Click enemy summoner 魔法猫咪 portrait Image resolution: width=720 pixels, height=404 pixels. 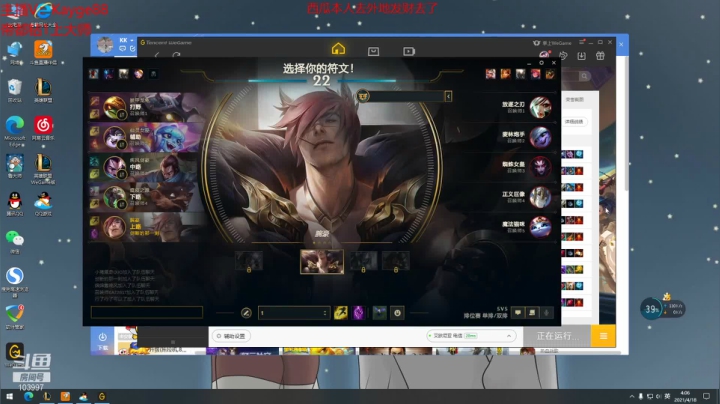(540, 227)
